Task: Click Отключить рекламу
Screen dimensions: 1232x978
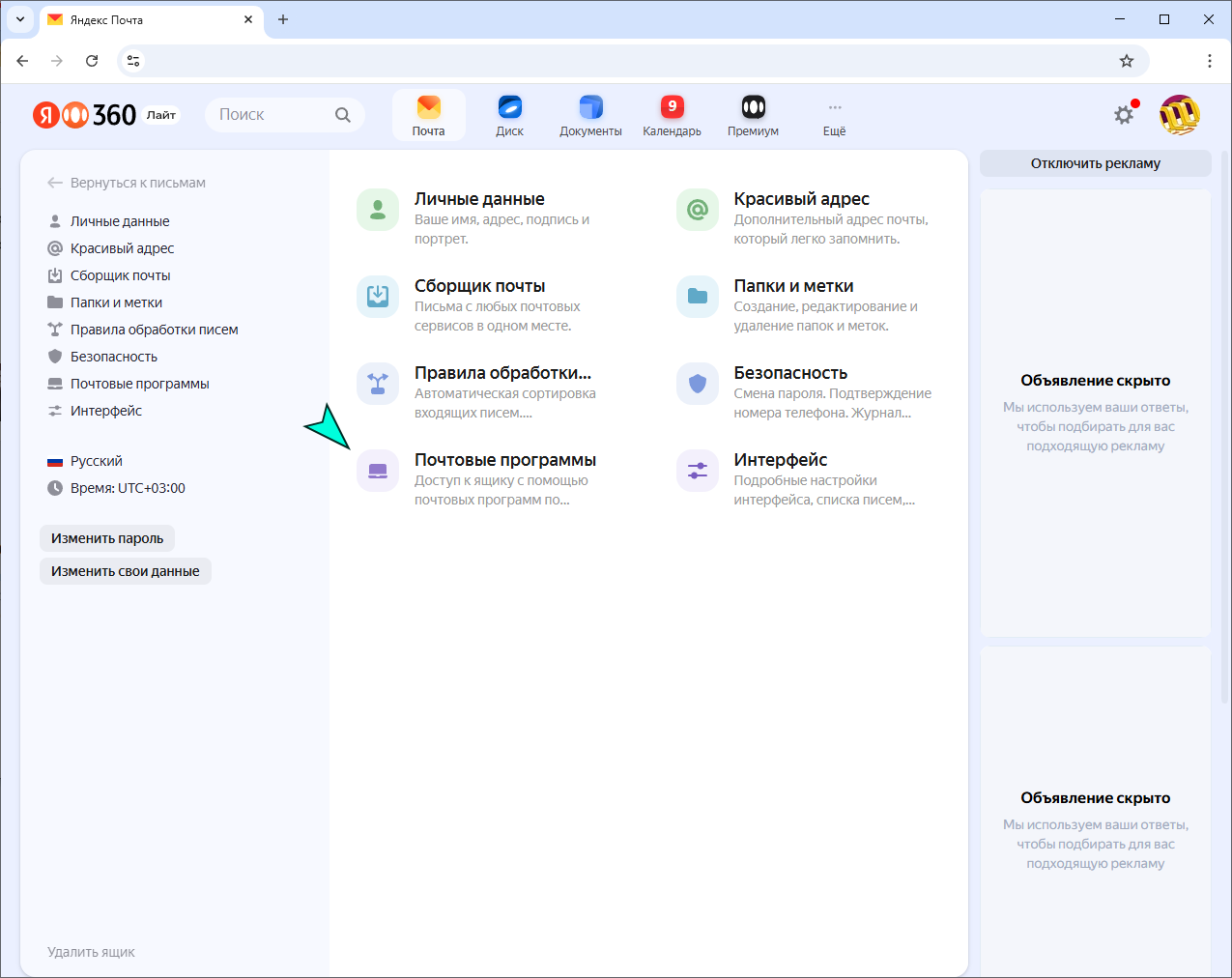Action: (x=1095, y=162)
